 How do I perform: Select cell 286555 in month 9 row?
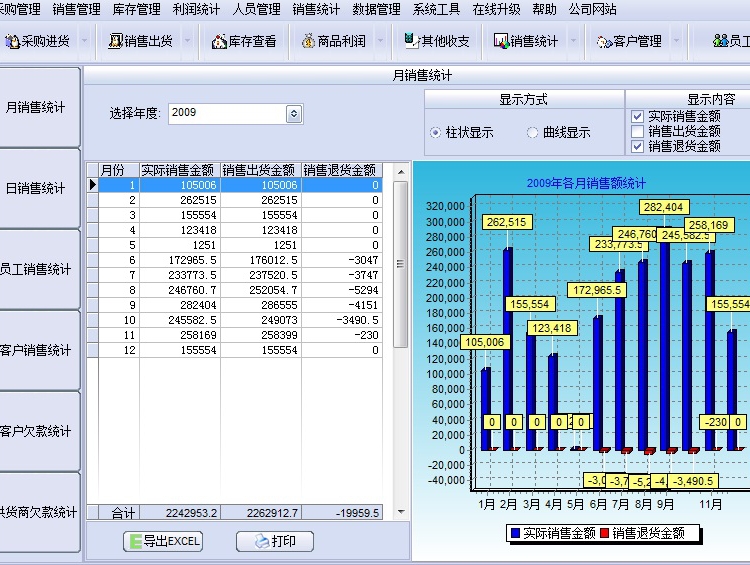point(261,305)
